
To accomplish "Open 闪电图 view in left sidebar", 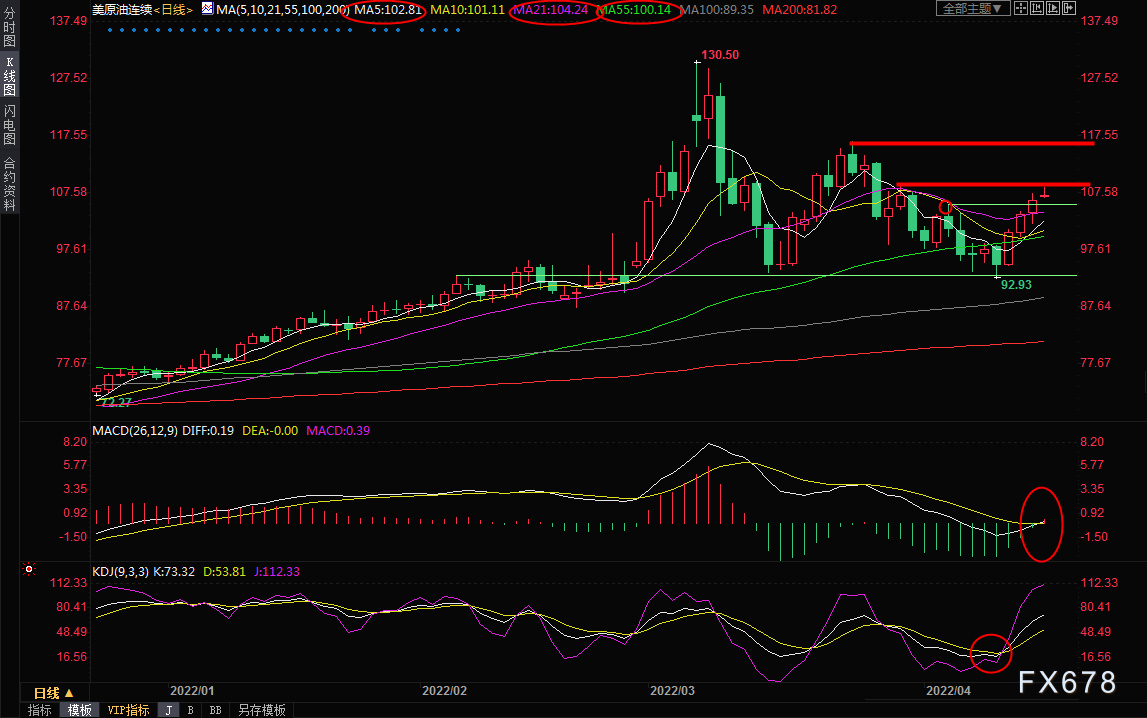I will click(9, 125).
